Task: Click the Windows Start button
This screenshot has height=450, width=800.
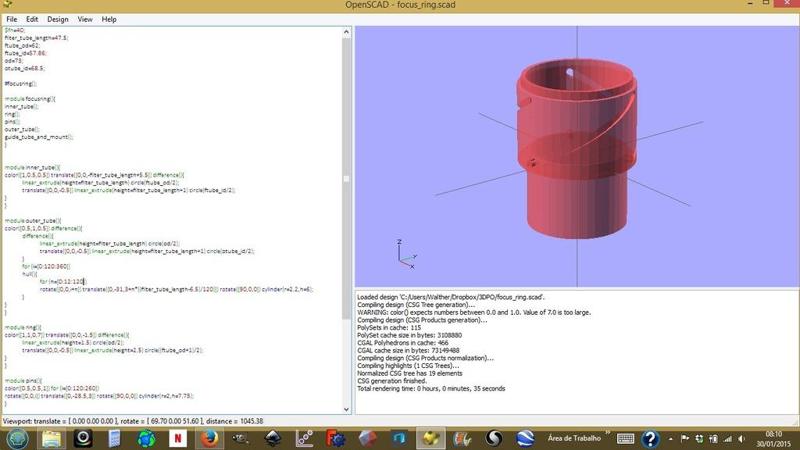Action: click(x=17, y=439)
